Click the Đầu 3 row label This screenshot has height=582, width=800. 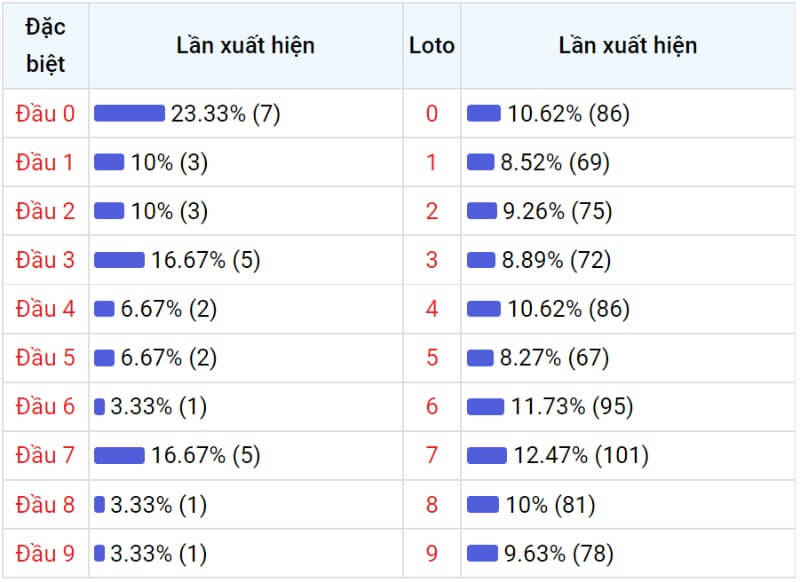point(45,260)
